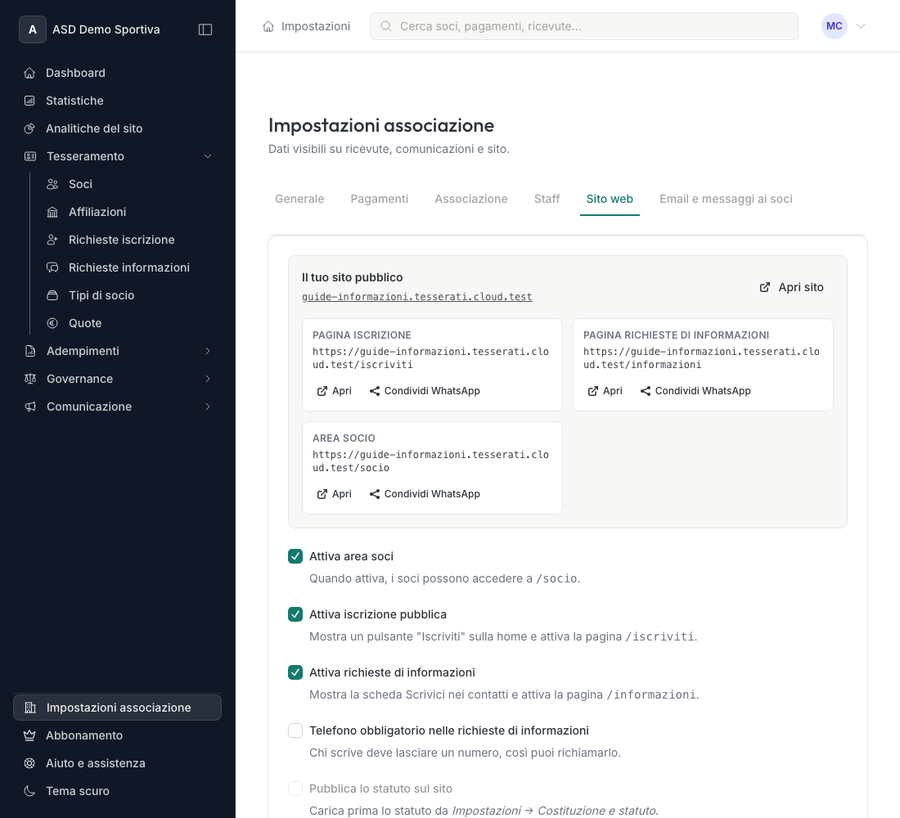Click the ASD Demo Sportiva logo avatar
This screenshot has height=818, width=900.
pyautogui.click(x=33, y=29)
